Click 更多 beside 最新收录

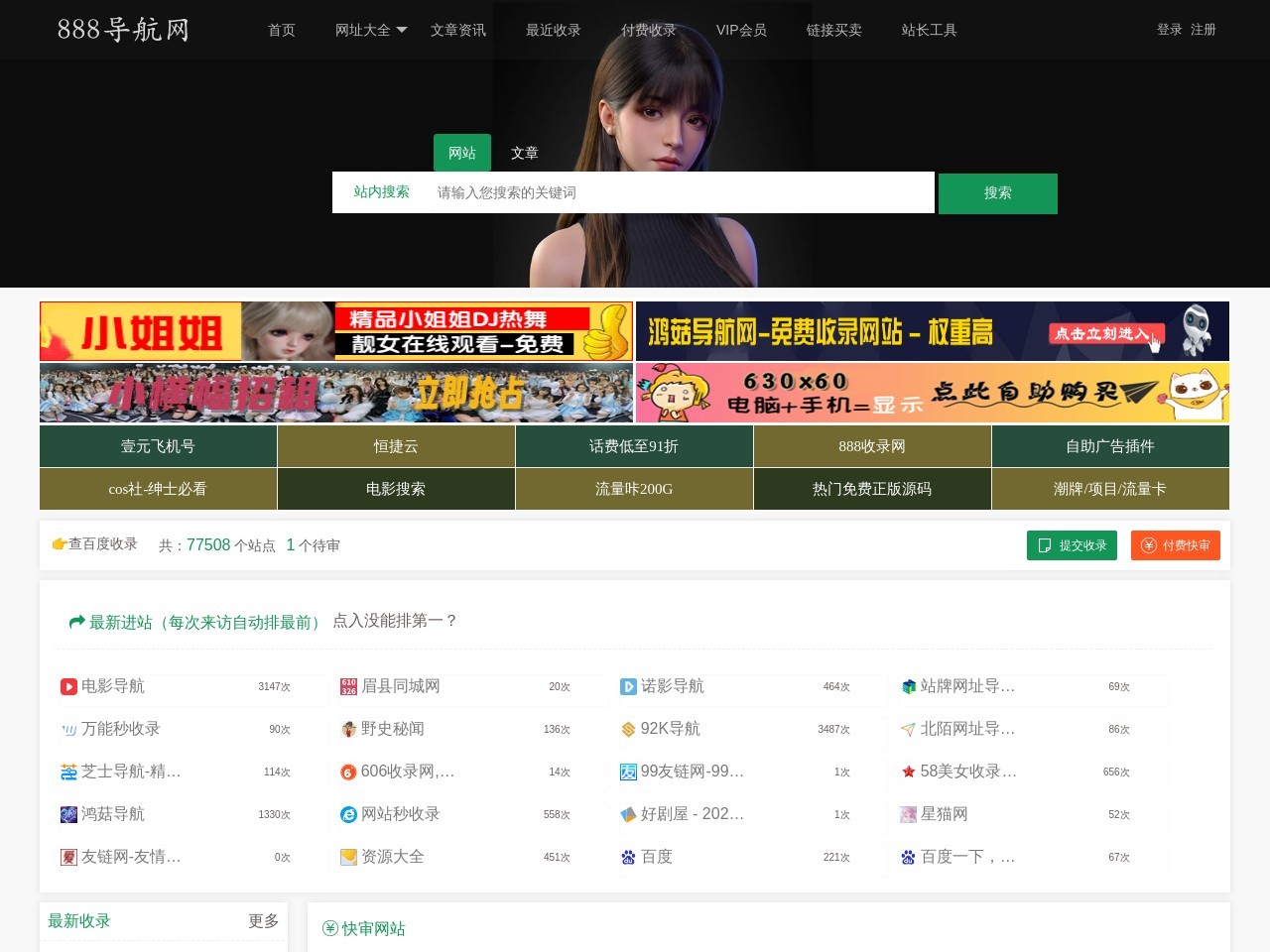[262, 920]
